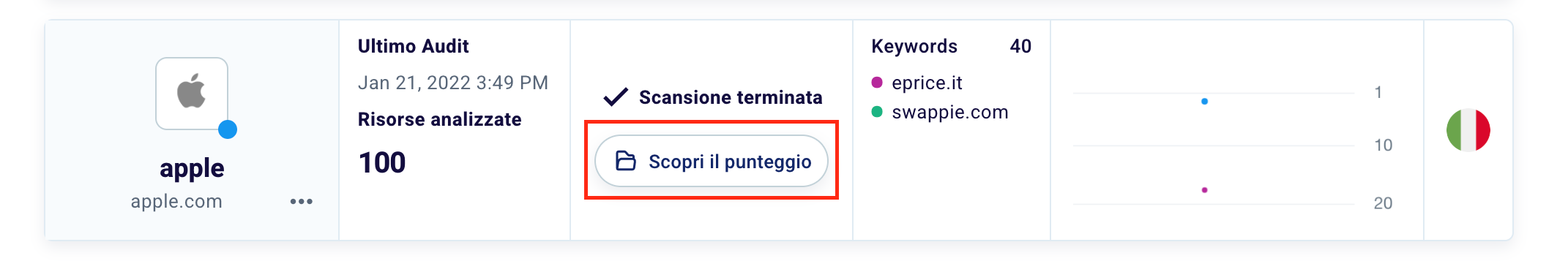Click the apple.com domain text
This screenshot has width=1568, height=272.
pyautogui.click(x=176, y=201)
